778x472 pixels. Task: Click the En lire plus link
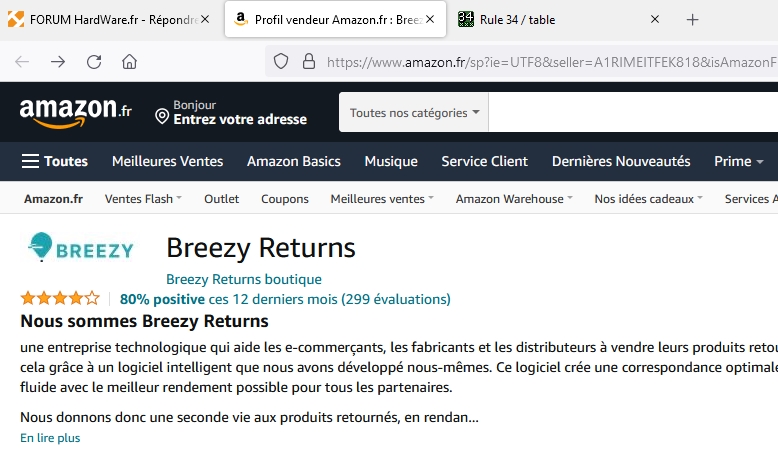click(x=50, y=438)
